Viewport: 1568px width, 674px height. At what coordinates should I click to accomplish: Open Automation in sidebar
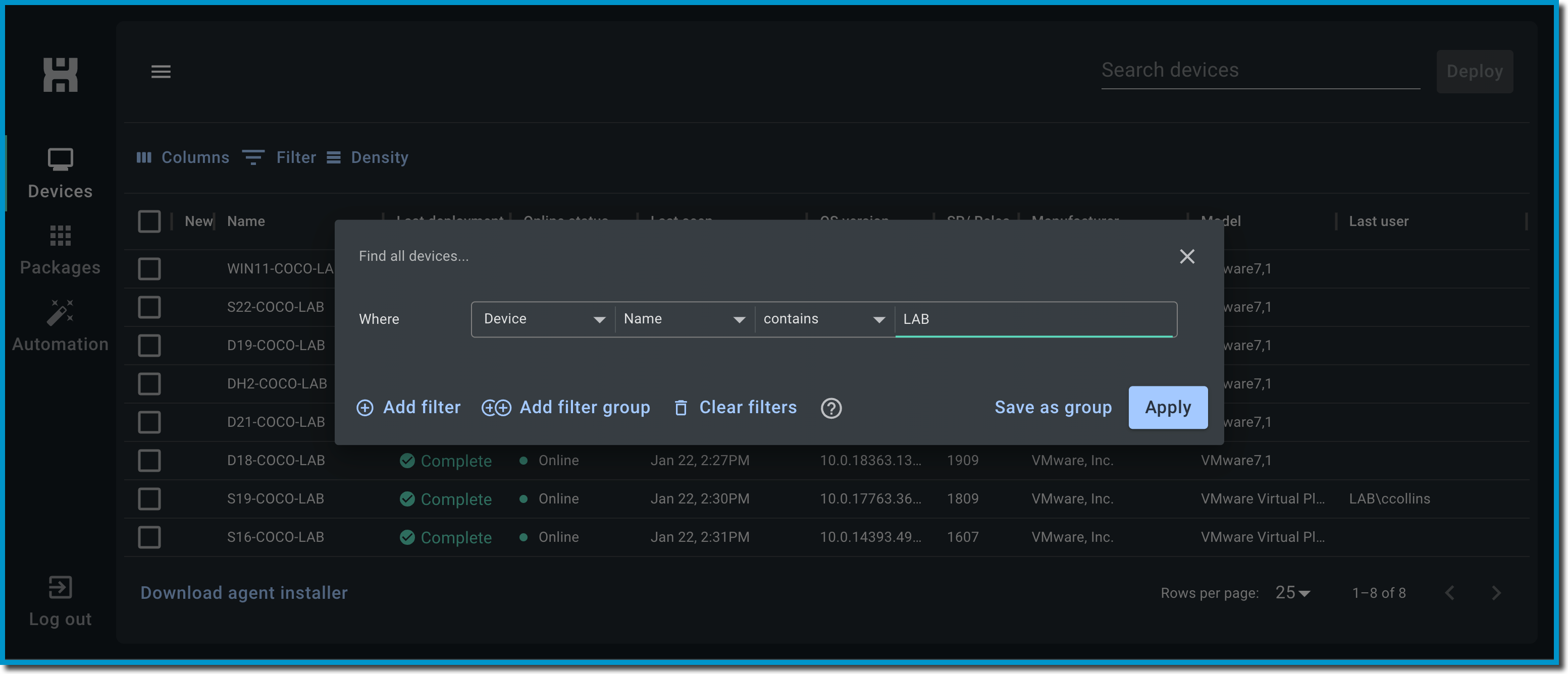tap(60, 326)
